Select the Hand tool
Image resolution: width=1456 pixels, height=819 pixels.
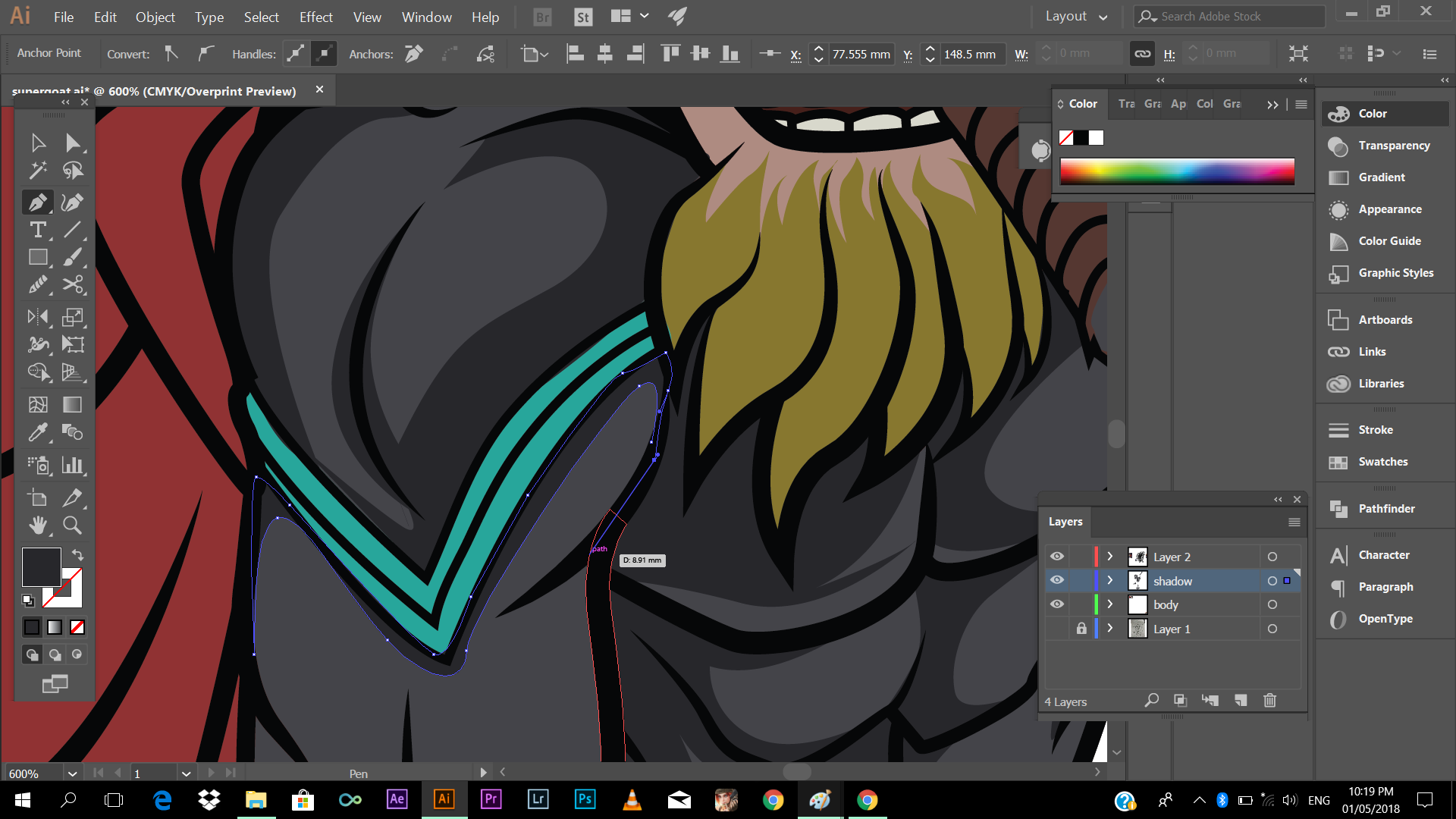tap(37, 525)
